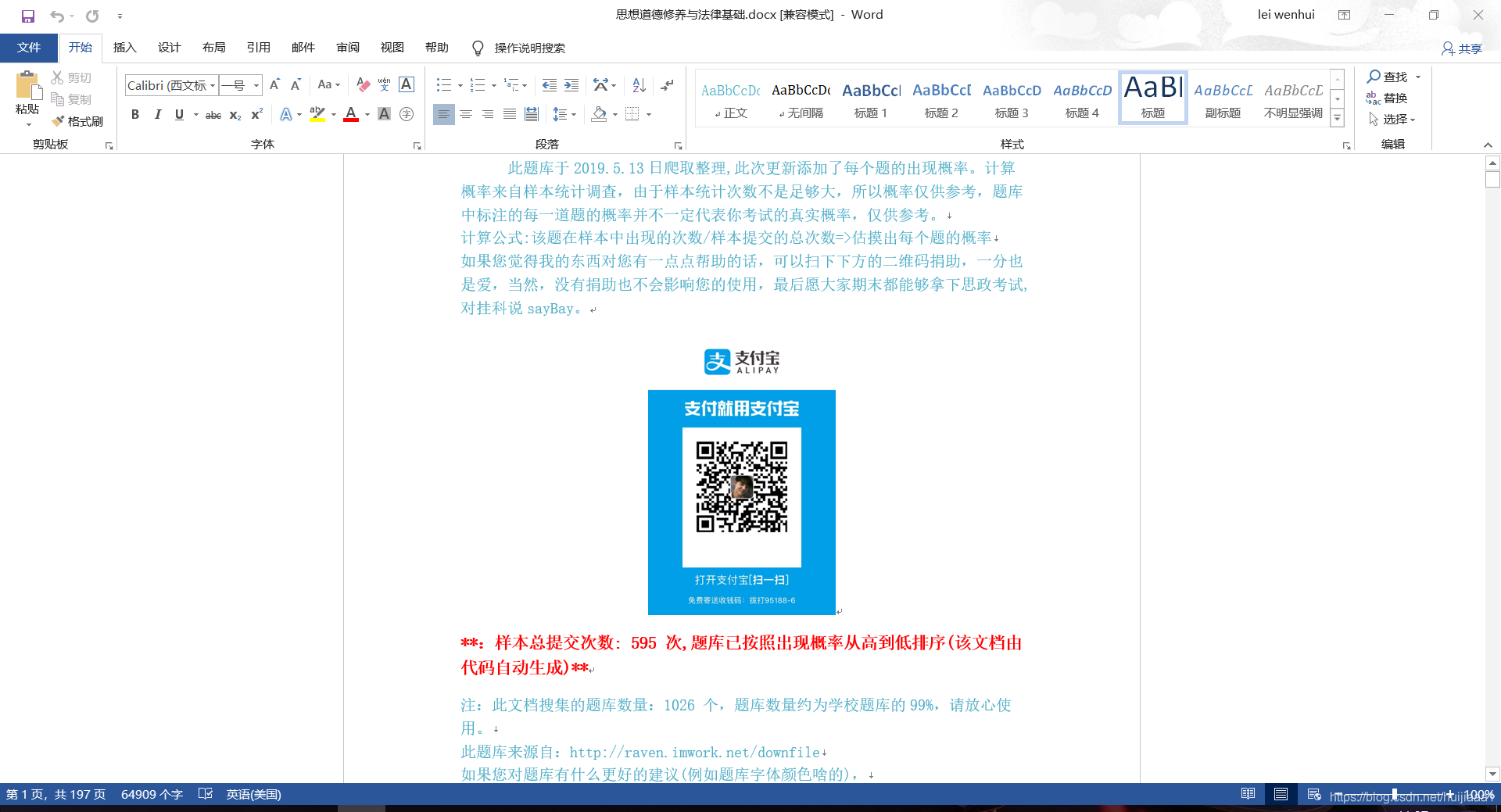Screen dimensions: 1501x812
Task: Cut the selection with 剪切
Action: [71, 77]
